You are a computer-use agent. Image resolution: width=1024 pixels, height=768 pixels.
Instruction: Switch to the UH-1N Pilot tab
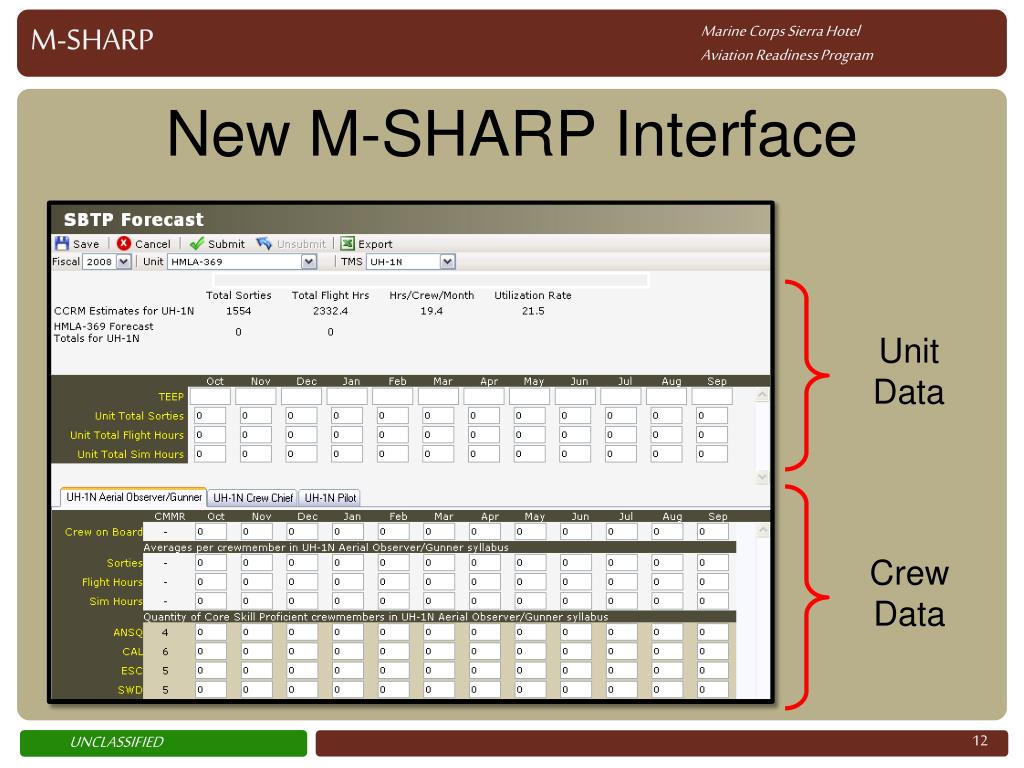click(x=330, y=498)
